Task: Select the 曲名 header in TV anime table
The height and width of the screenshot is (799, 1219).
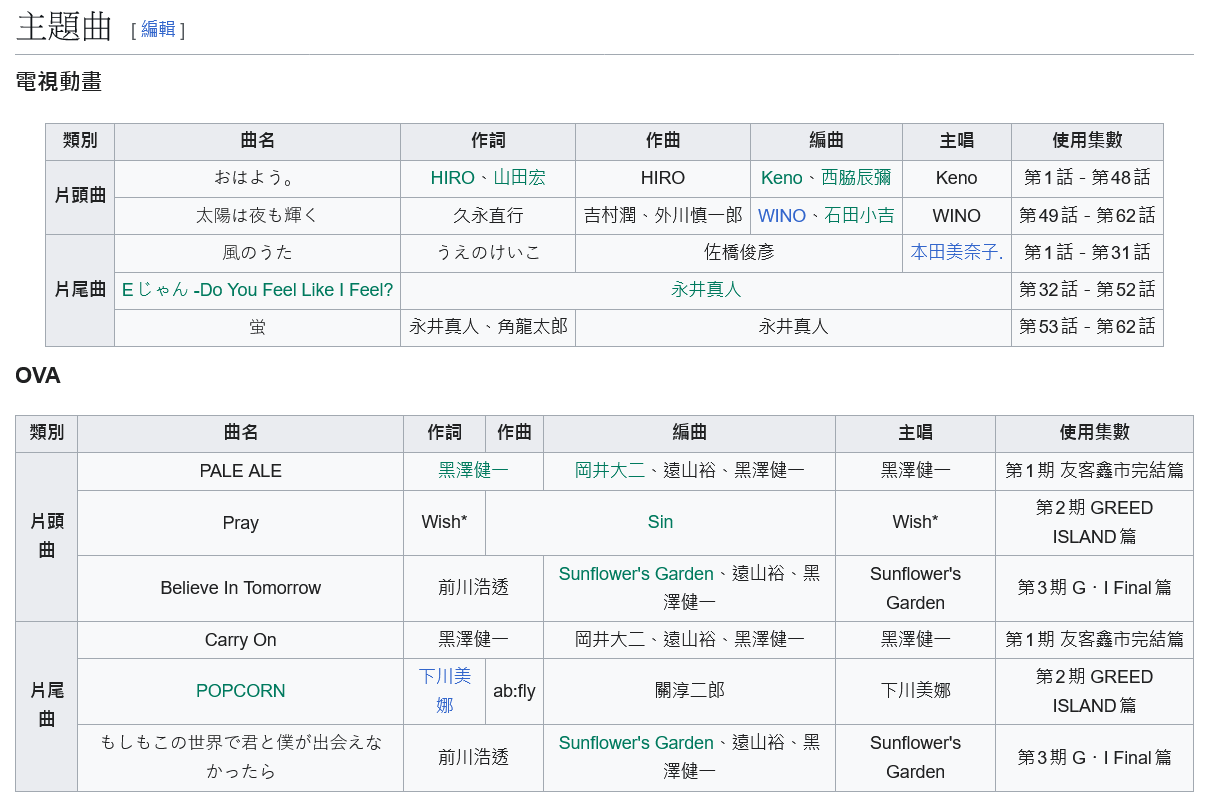Action: click(257, 141)
